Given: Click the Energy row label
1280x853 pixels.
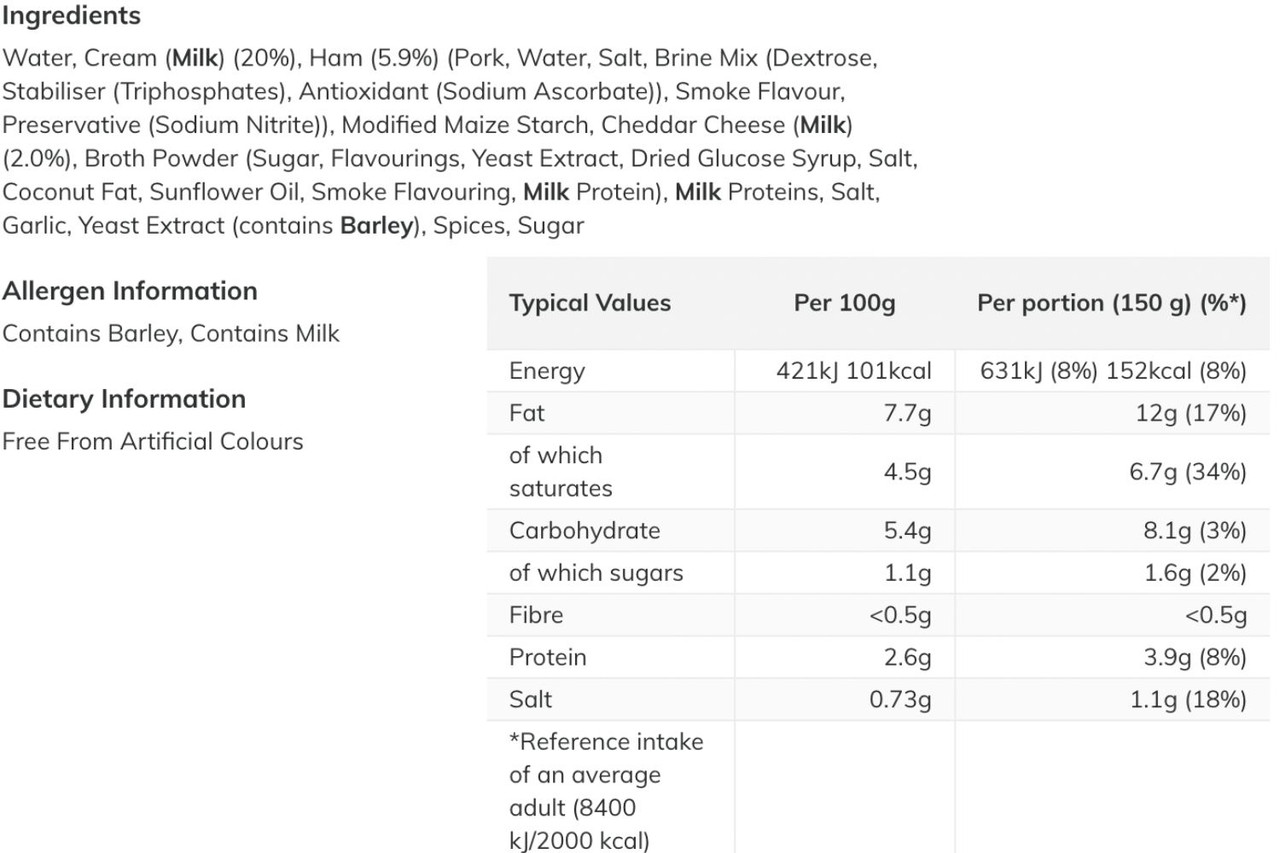Looking at the screenshot, I should coord(547,371).
